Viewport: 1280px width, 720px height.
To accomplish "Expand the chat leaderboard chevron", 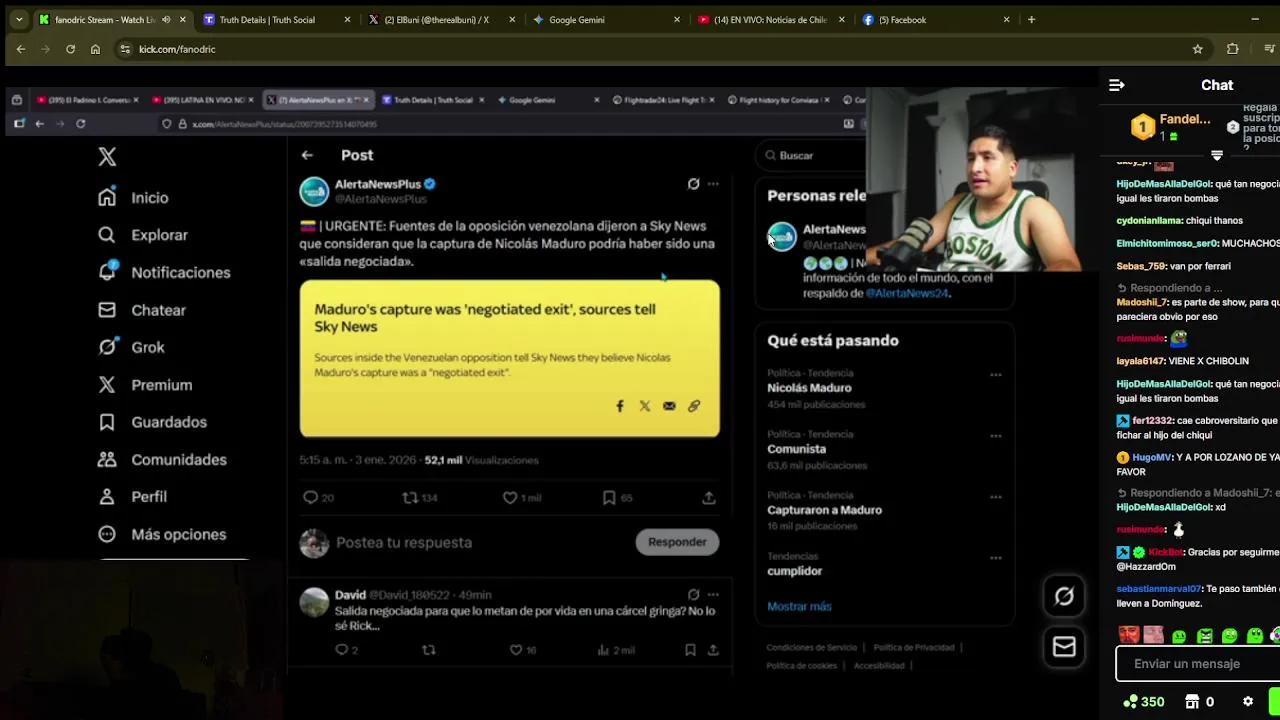I will click(x=1217, y=155).
